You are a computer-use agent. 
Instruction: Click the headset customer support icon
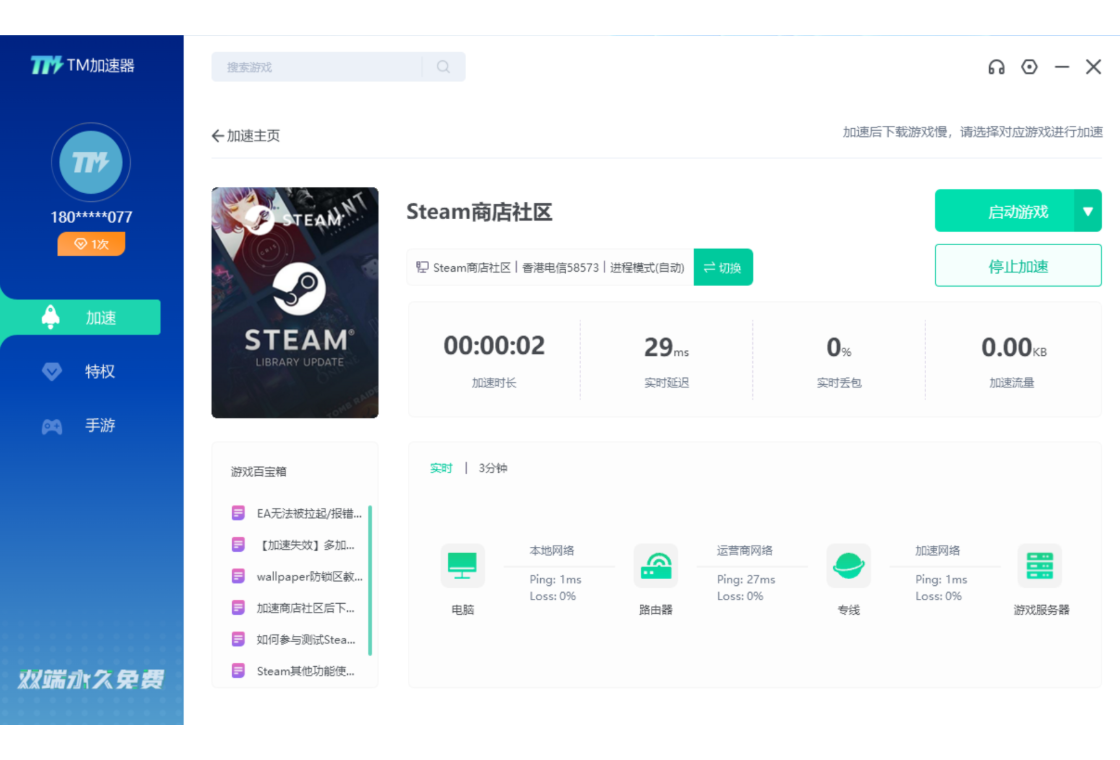996,67
